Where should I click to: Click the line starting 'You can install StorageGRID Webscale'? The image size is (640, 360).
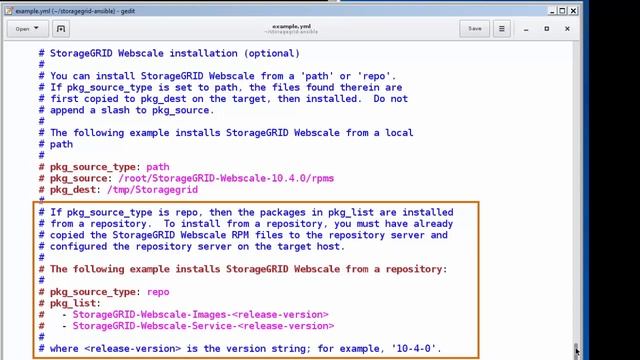click(218, 76)
